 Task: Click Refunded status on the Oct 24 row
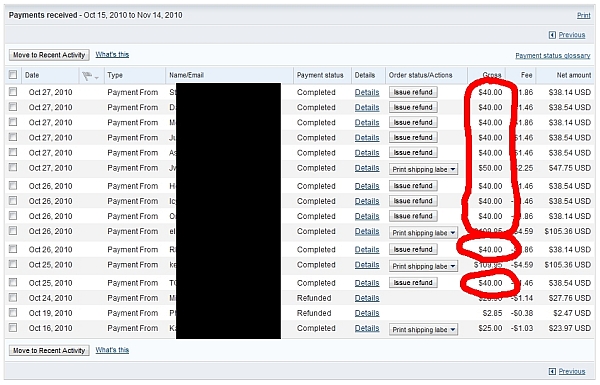(314, 298)
